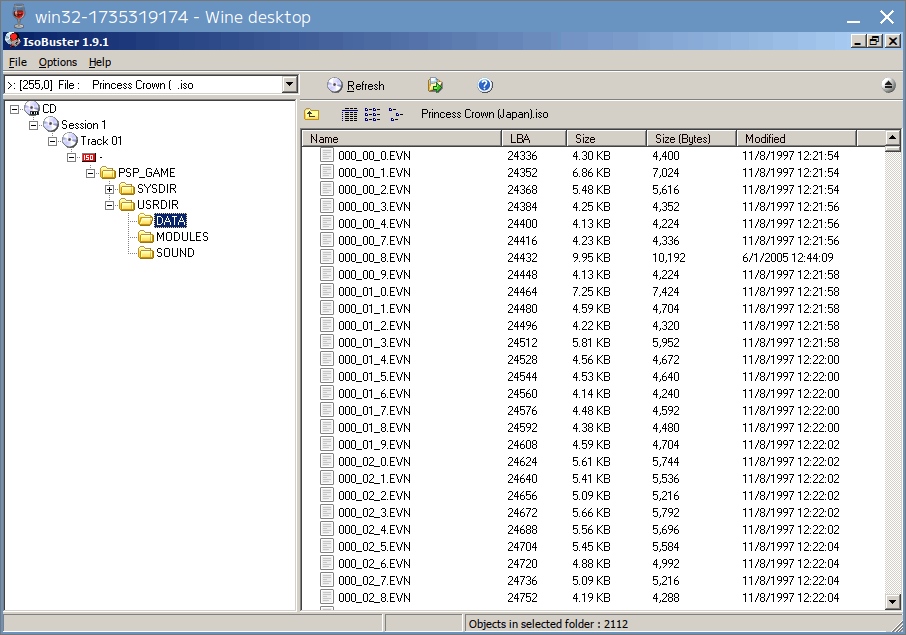This screenshot has width=906, height=635.
Task: Sort by the Modified column header
Action: [797, 139]
